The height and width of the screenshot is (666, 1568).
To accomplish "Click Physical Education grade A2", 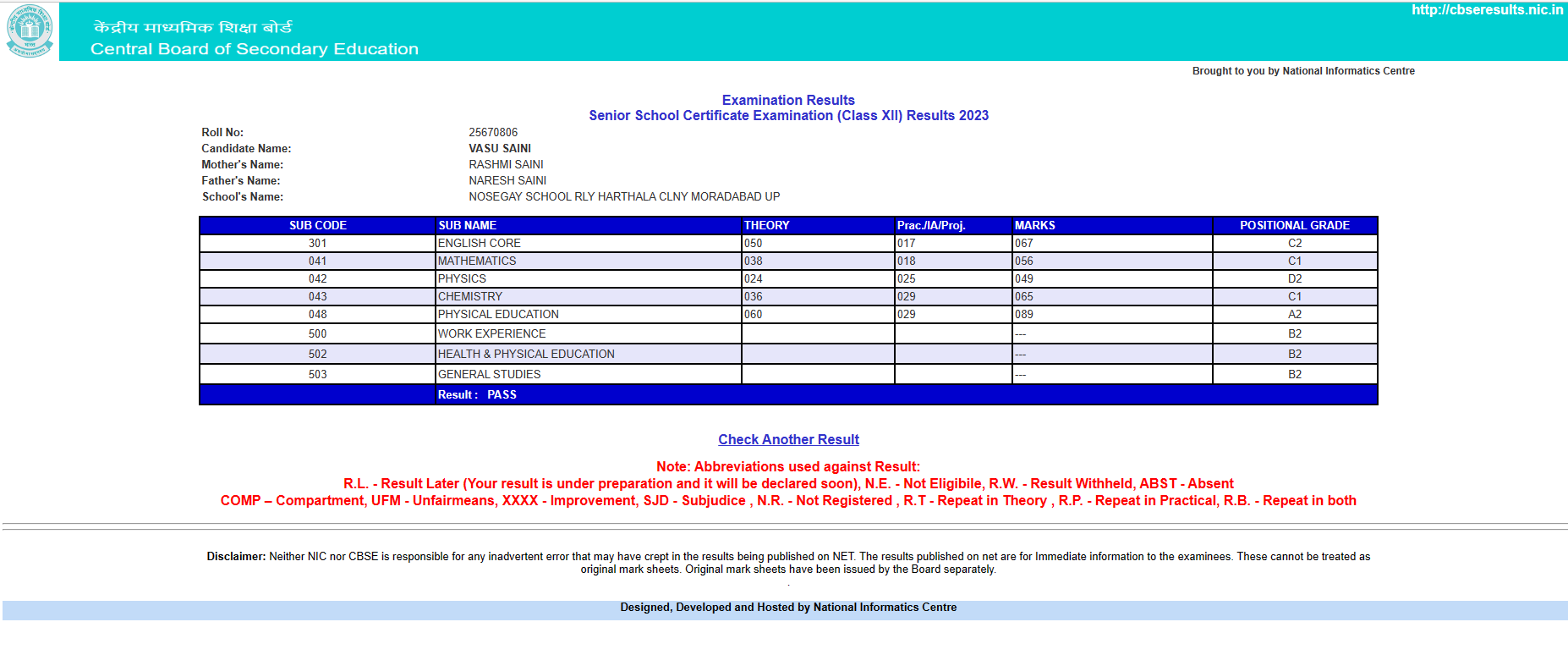I will (x=1295, y=314).
